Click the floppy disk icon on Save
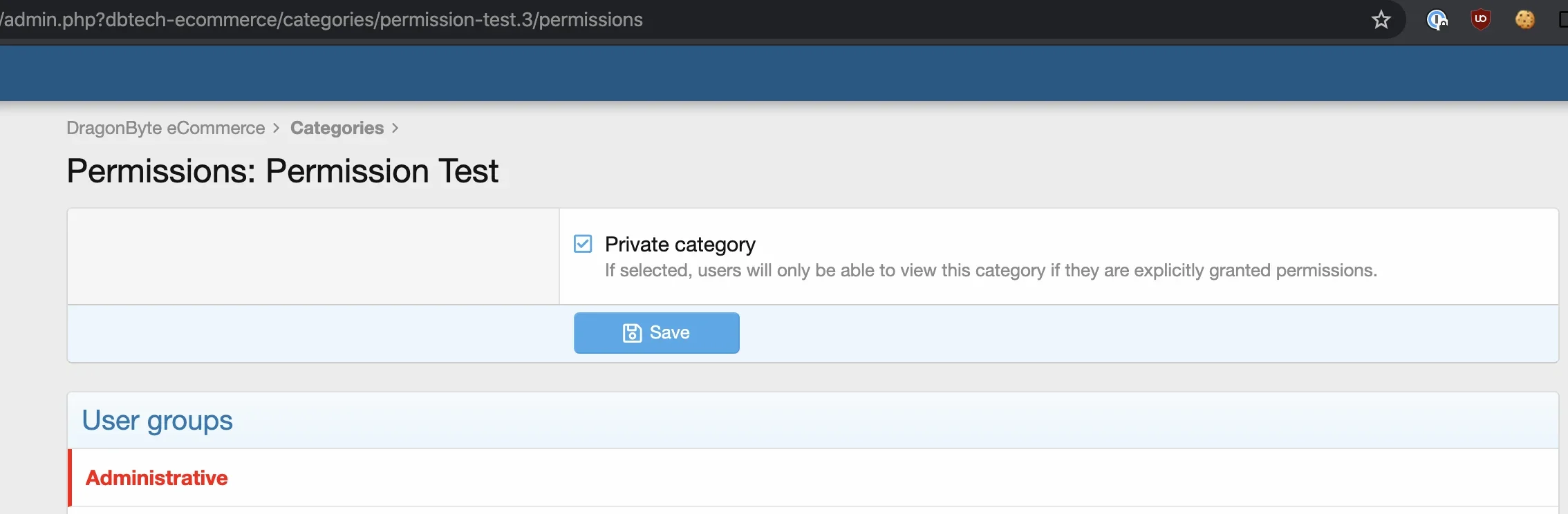The width and height of the screenshot is (1568, 514). (x=632, y=333)
